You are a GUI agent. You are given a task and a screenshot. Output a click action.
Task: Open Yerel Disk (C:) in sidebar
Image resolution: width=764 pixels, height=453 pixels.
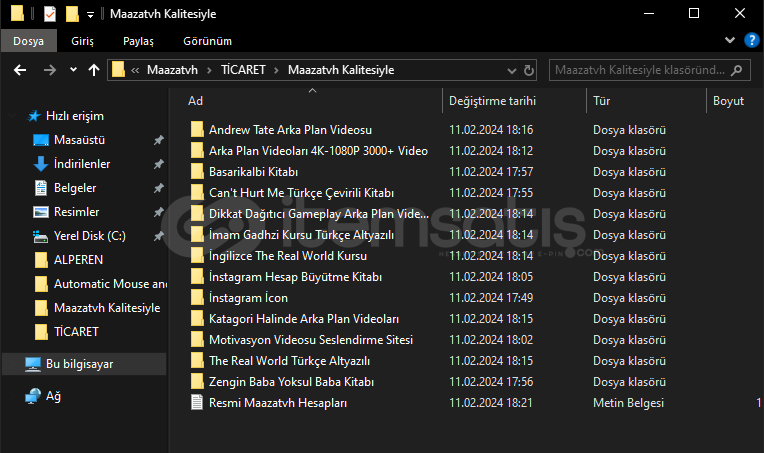tap(90, 236)
